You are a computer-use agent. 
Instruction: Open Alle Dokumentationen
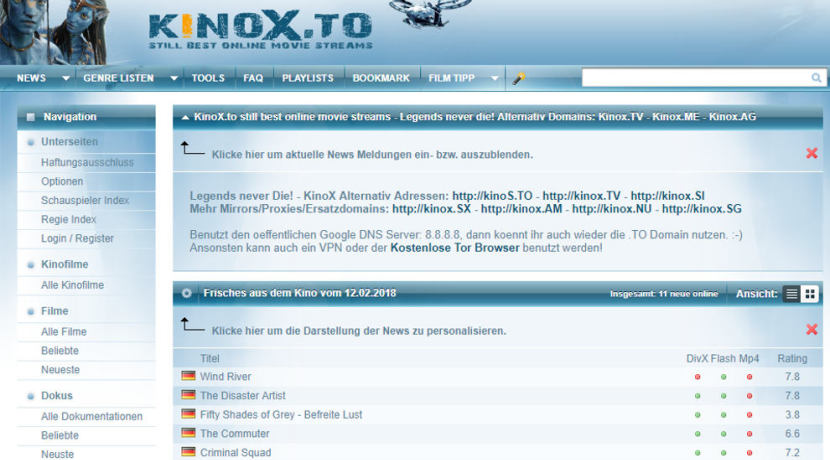coord(92,416)
